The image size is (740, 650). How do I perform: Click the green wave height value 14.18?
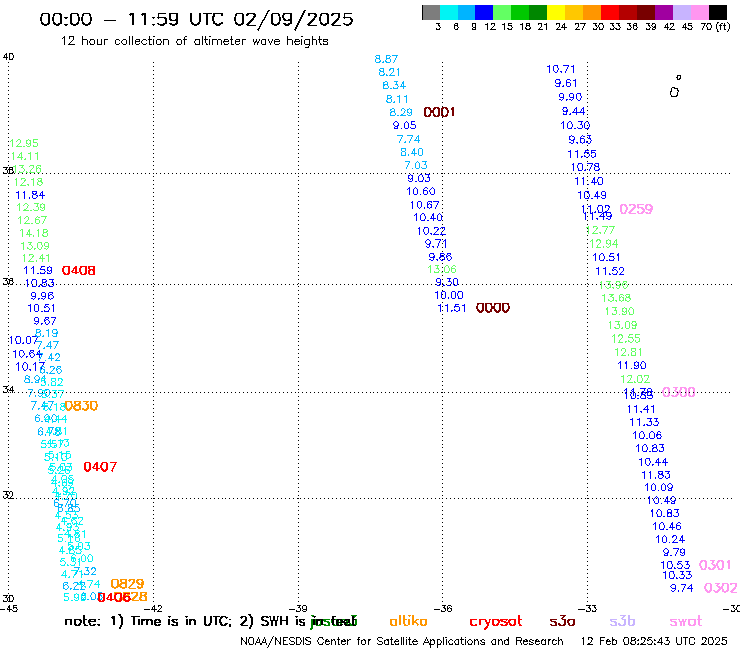tap(34, 233)
